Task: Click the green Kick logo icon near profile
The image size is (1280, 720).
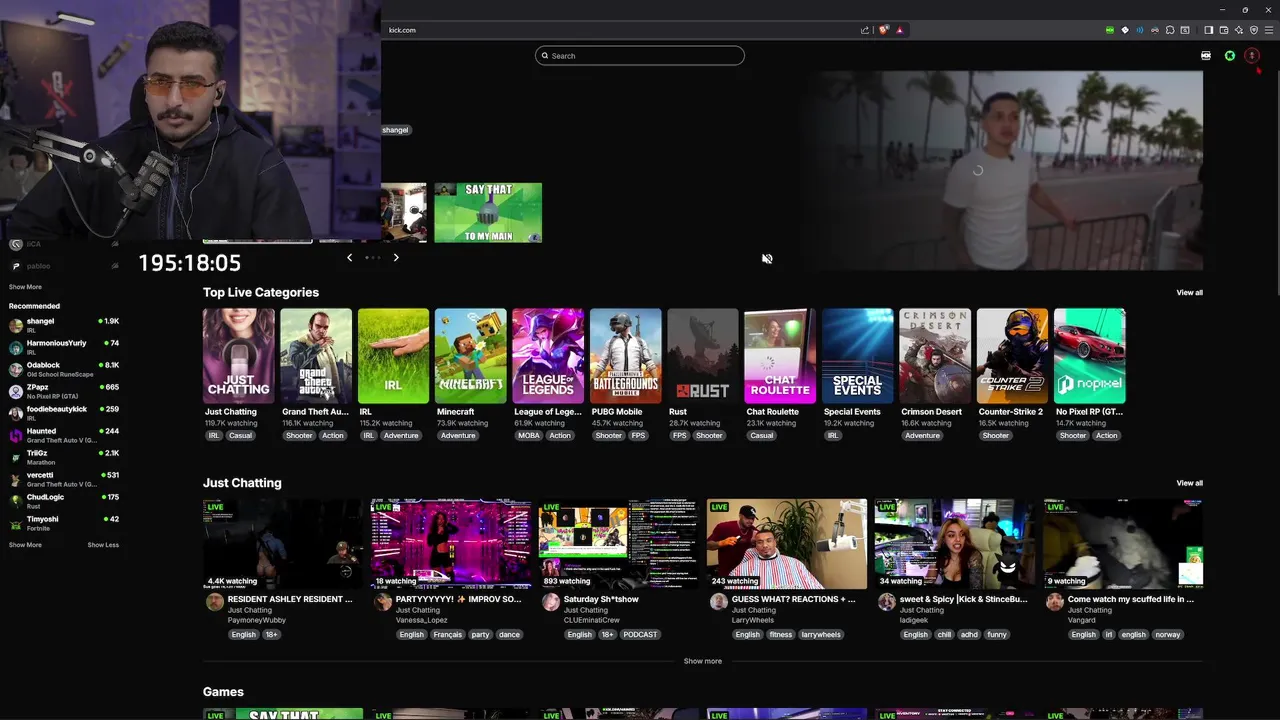Action: coord(1230,56)
